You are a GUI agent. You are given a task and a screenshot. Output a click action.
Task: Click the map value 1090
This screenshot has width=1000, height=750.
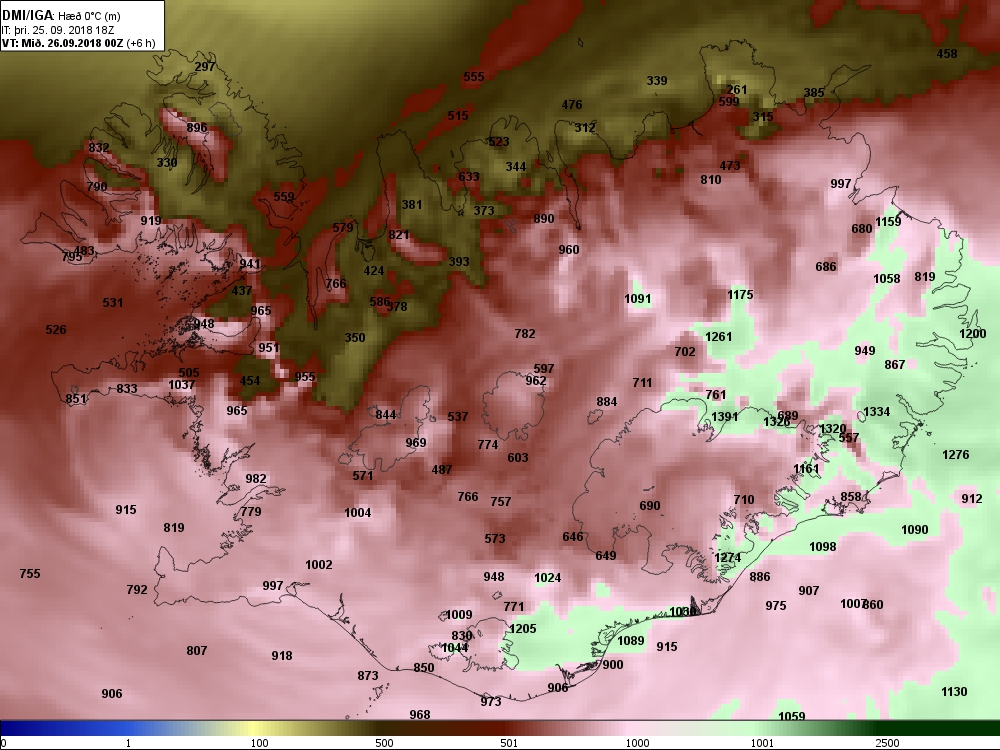pos(915,529)
